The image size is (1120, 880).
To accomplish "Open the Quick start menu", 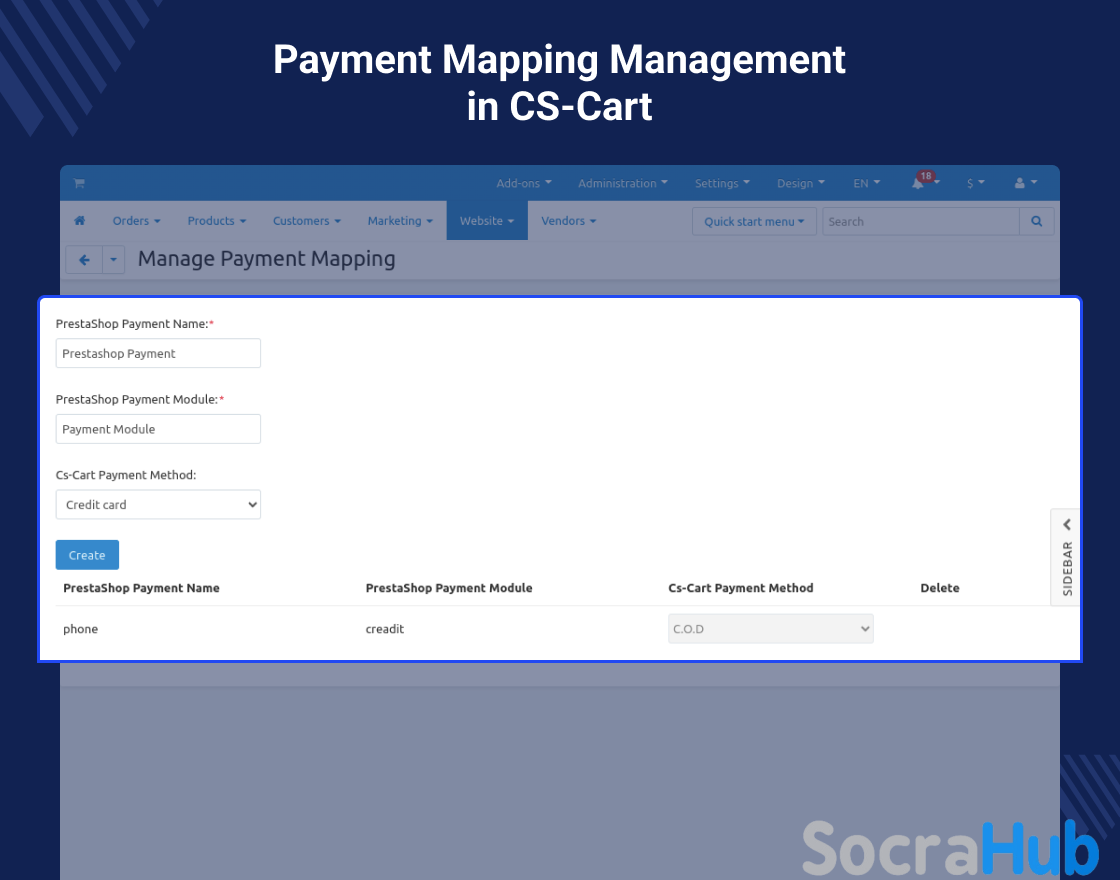I will [754, 221].
